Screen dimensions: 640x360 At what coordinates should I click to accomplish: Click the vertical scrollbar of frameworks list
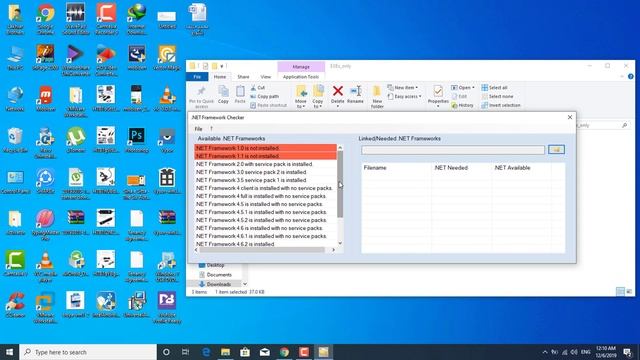pyautogui.click(x=340, y=184)
